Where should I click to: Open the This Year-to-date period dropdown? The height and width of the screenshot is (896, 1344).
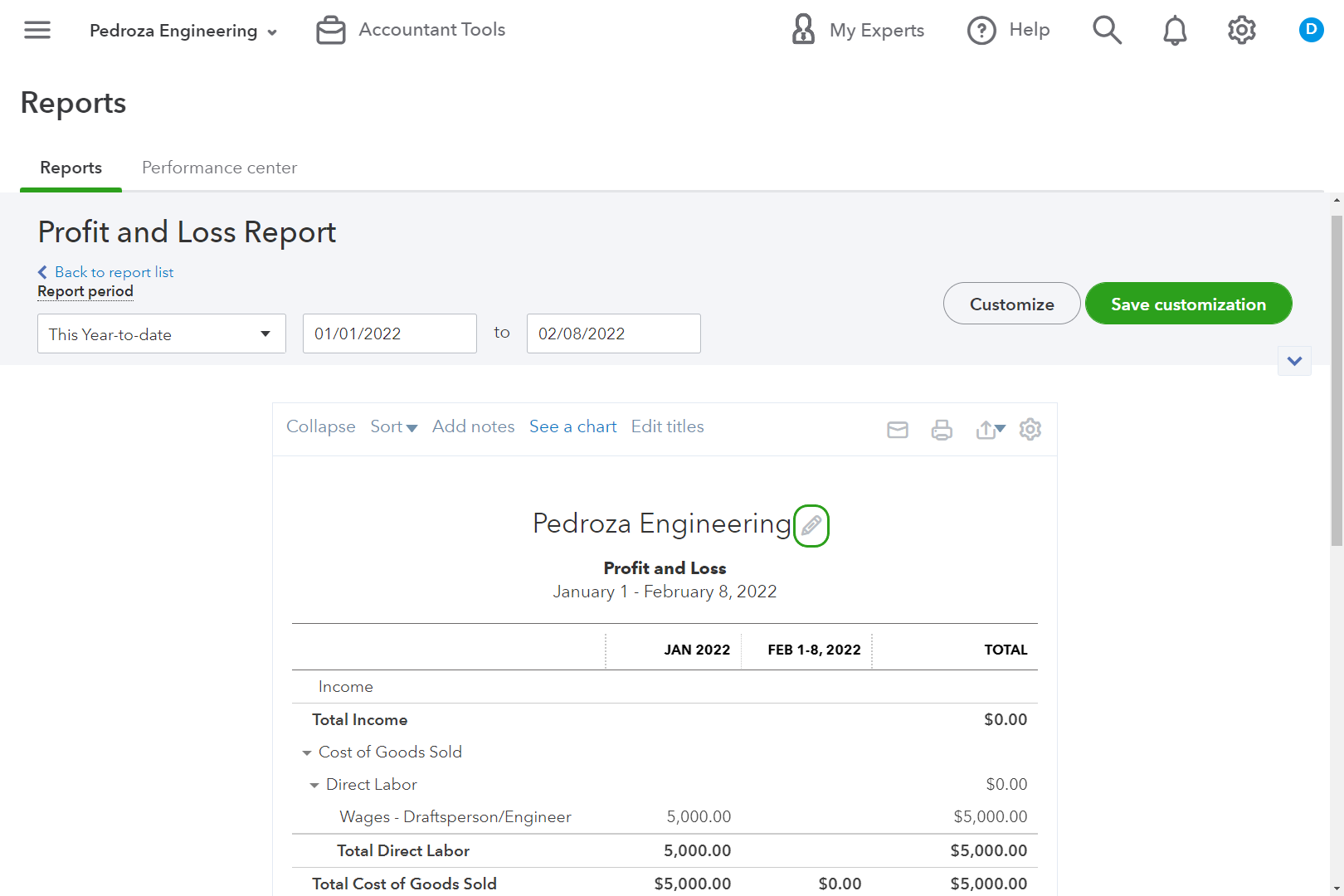(161, 334)
